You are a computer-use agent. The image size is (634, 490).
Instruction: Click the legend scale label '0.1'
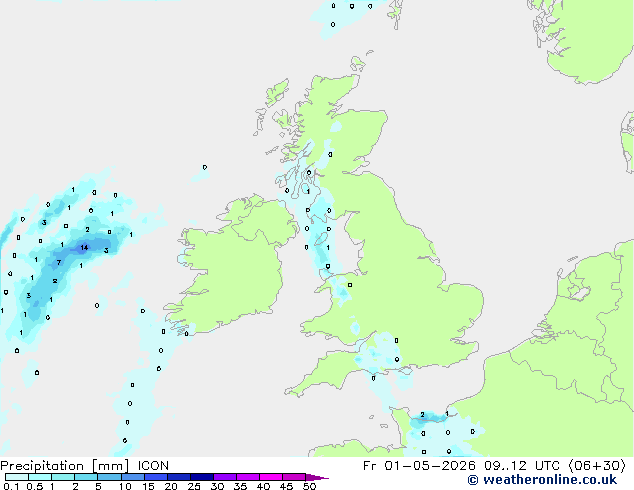(11, 486)
